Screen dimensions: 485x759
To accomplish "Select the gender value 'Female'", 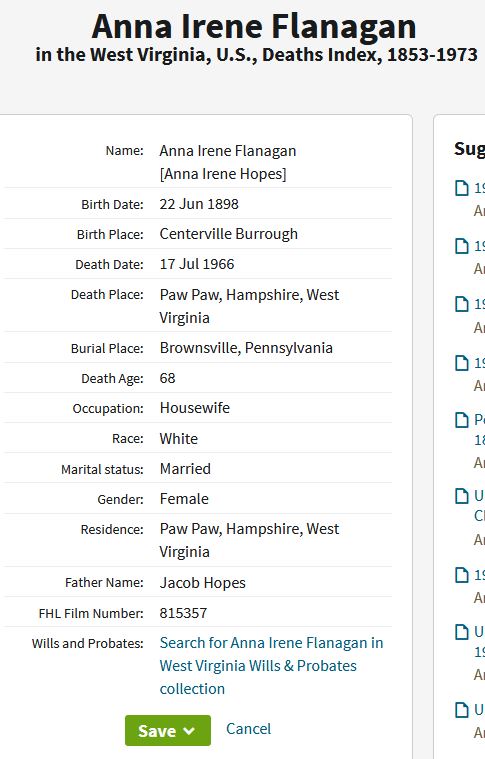I will (184, 499).
